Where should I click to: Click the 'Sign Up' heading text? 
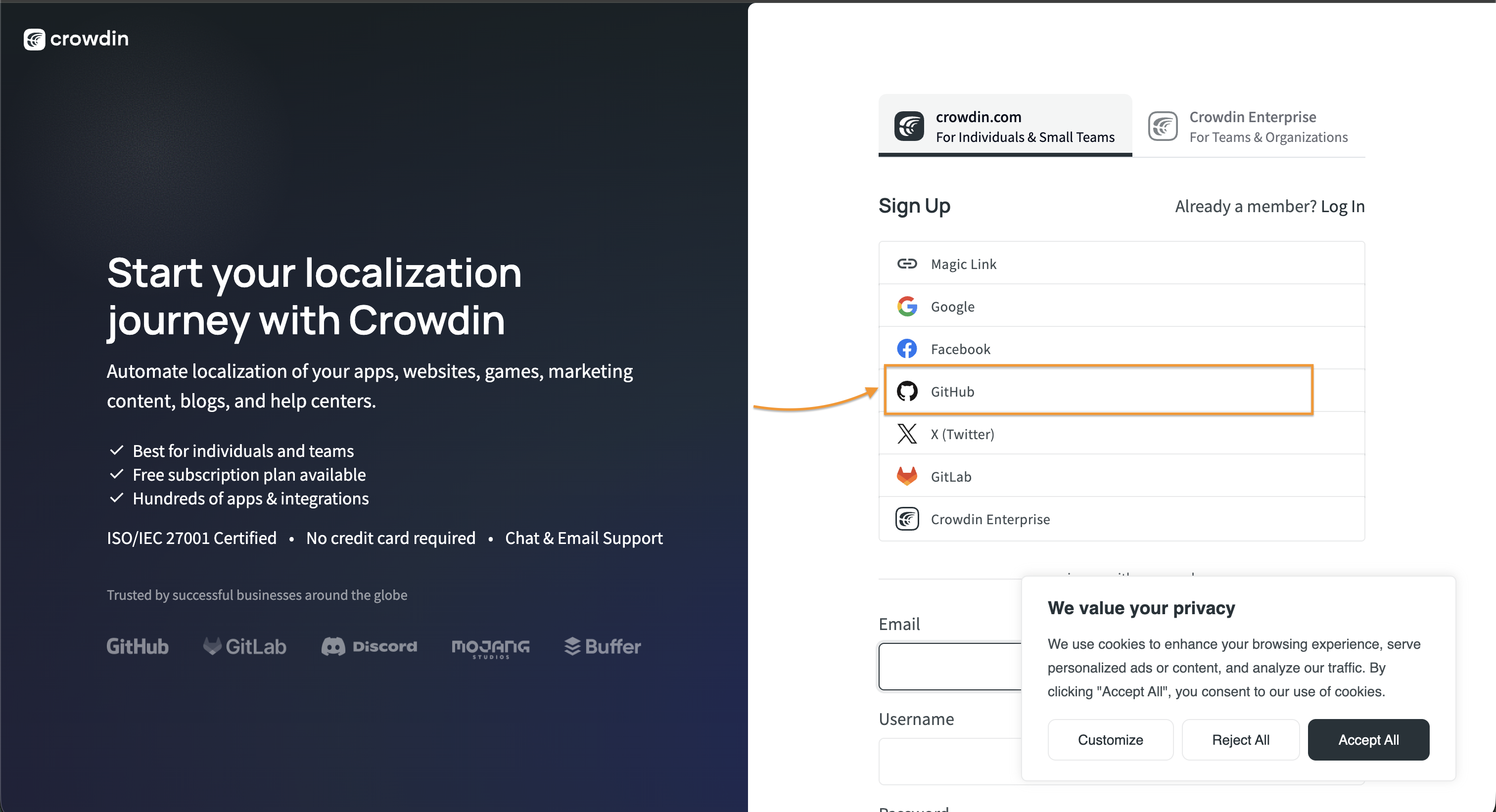coord(914,206)
